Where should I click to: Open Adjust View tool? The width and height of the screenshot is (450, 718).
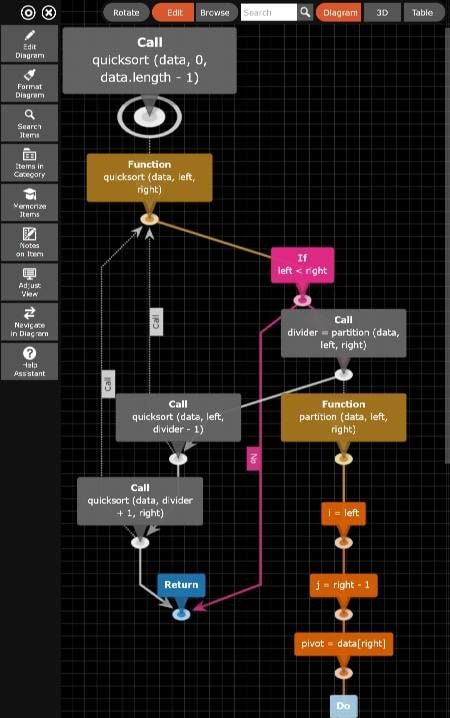30,283
